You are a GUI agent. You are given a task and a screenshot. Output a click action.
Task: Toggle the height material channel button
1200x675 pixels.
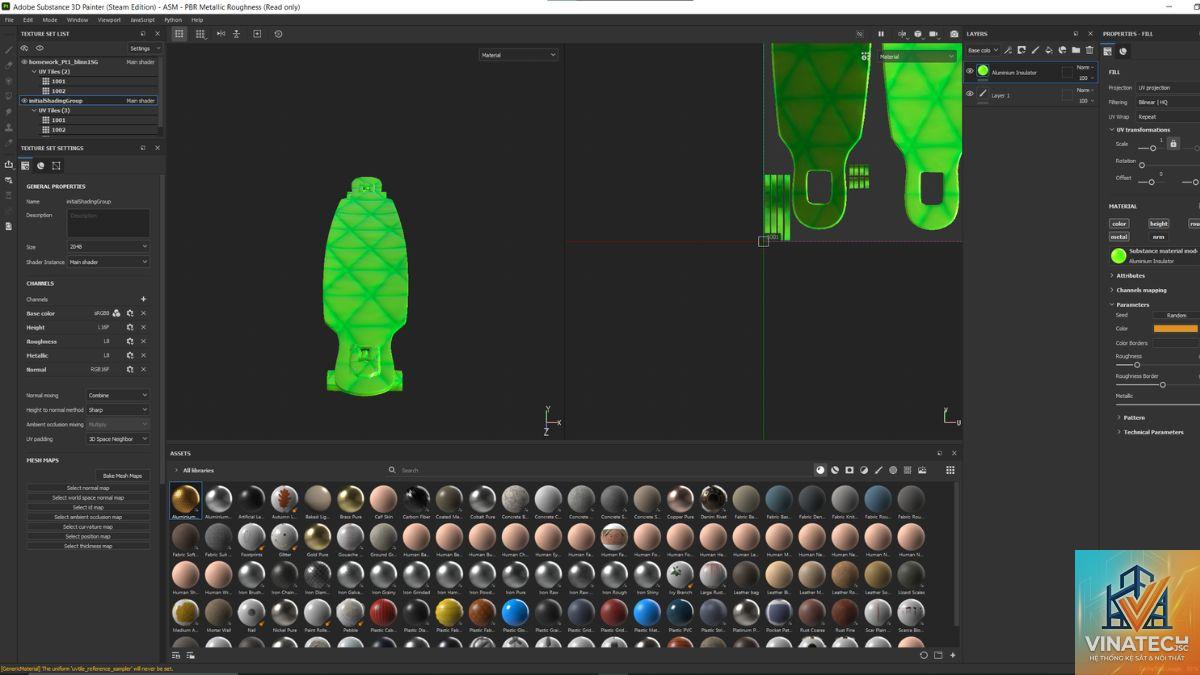(x=1158, y=224)
